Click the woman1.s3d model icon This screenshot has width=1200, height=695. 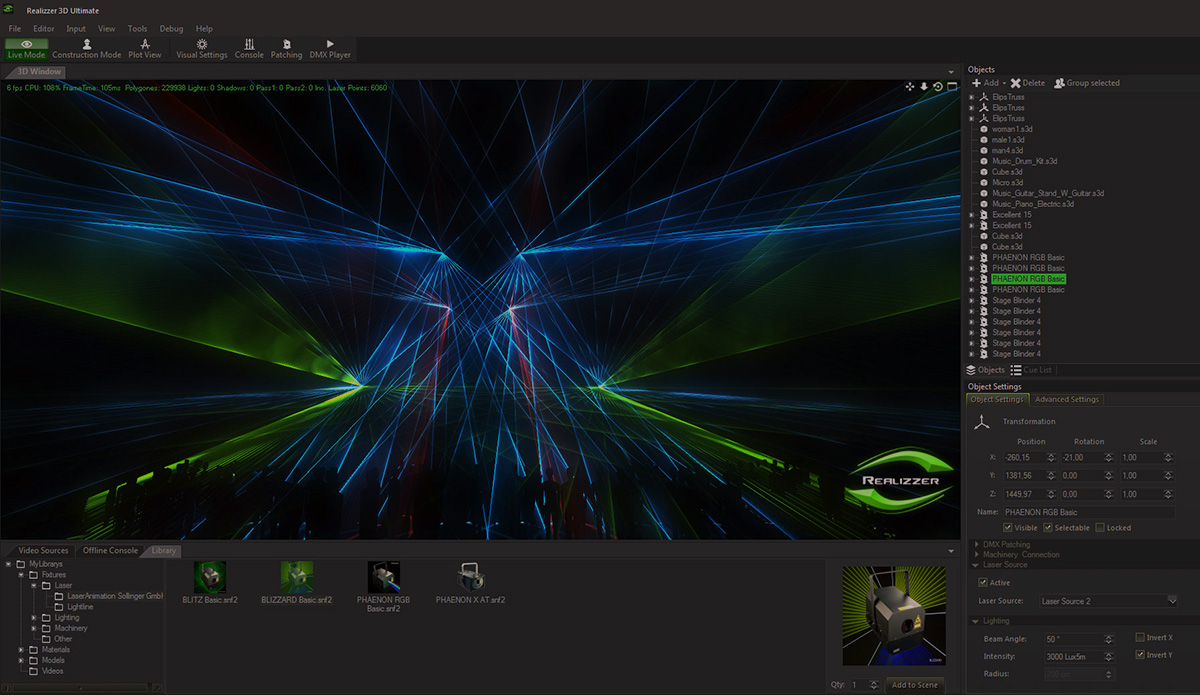[x=984, y=129]
